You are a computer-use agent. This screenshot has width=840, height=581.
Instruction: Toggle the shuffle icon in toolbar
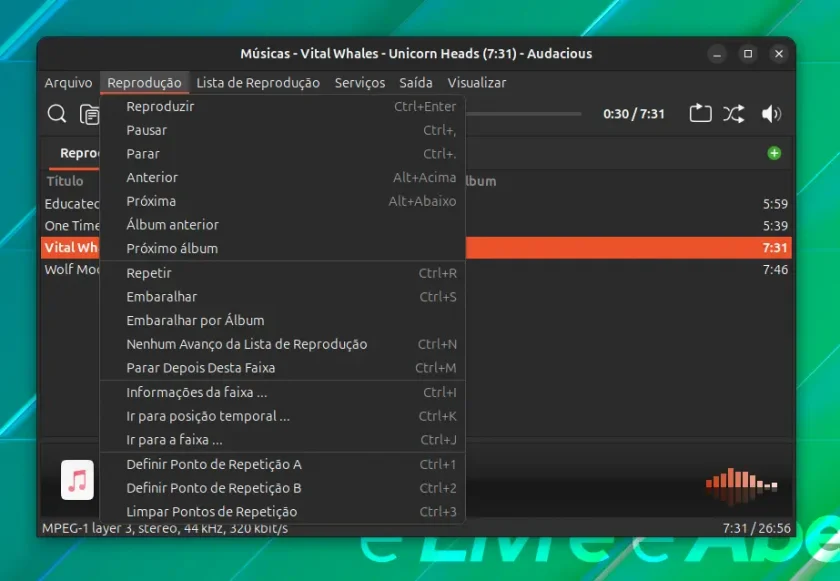733,114
